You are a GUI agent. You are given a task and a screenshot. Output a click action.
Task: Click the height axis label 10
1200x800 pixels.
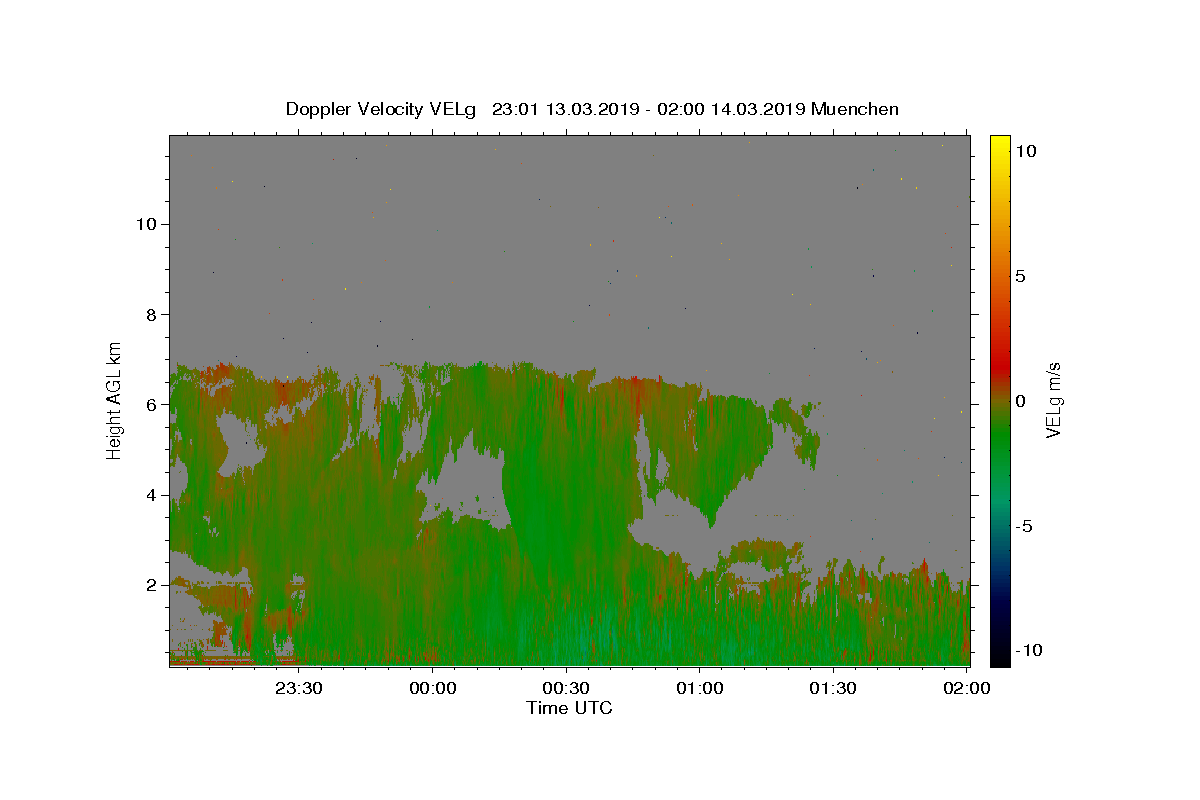pyautogui.click(x=145, y=224)
